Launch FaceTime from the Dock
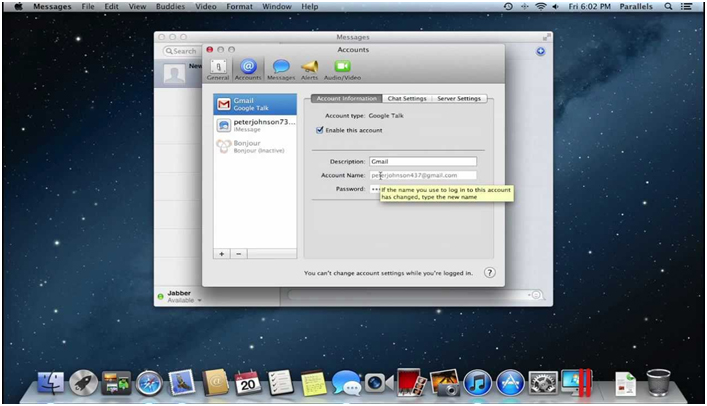The image size is (707, 406). [x=379, y=383]
